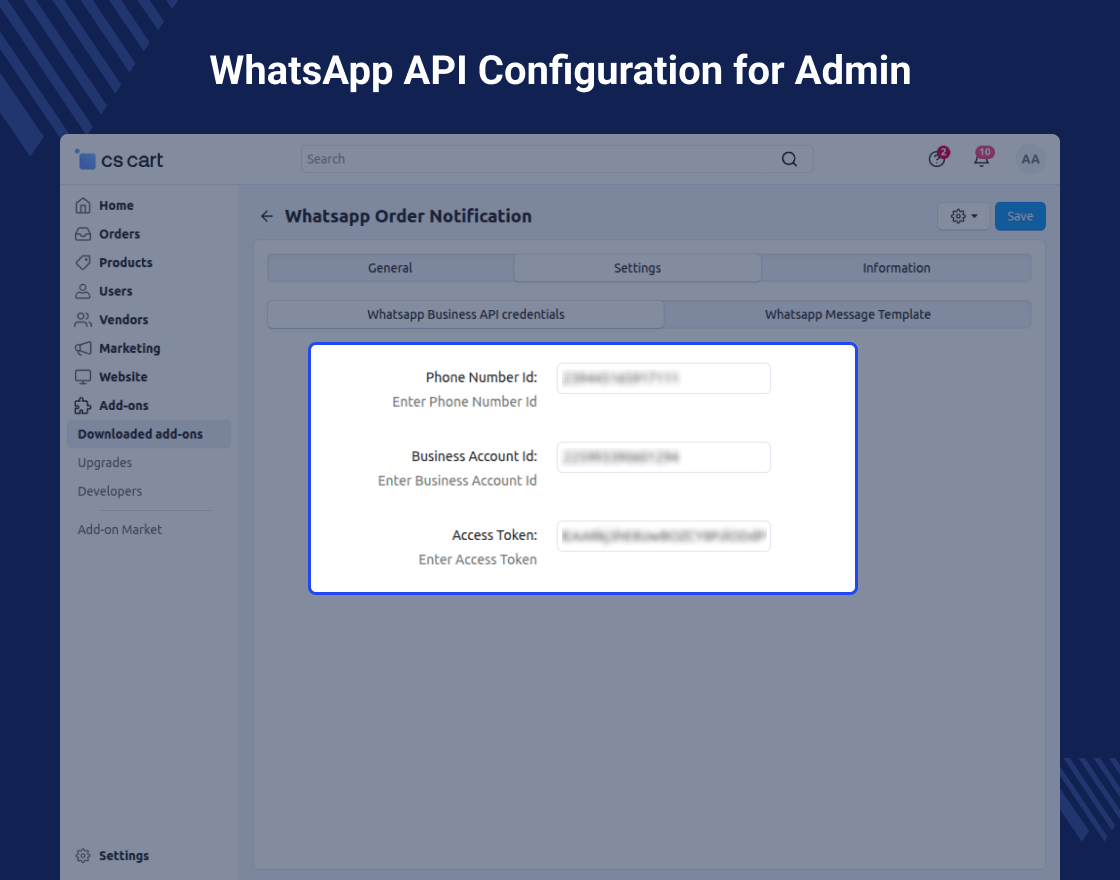Open Developers submenu item

tap(110, 491)
